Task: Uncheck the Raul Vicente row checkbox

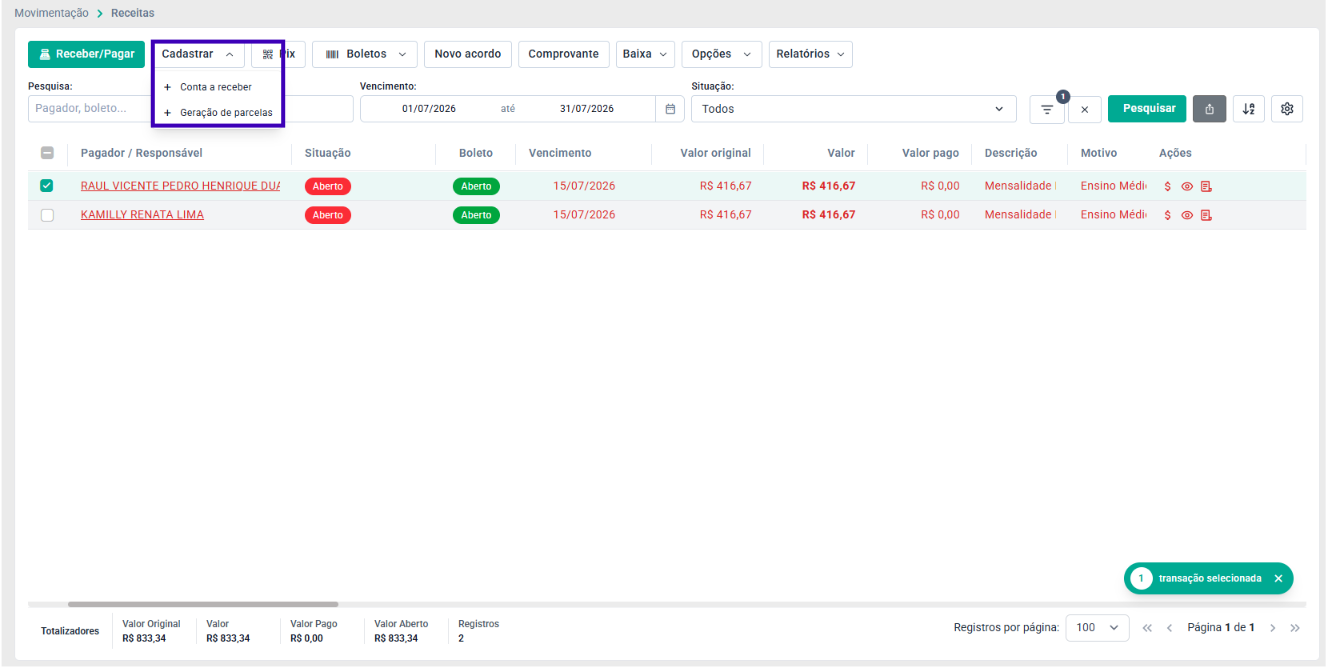Action: tap(47, 186)
